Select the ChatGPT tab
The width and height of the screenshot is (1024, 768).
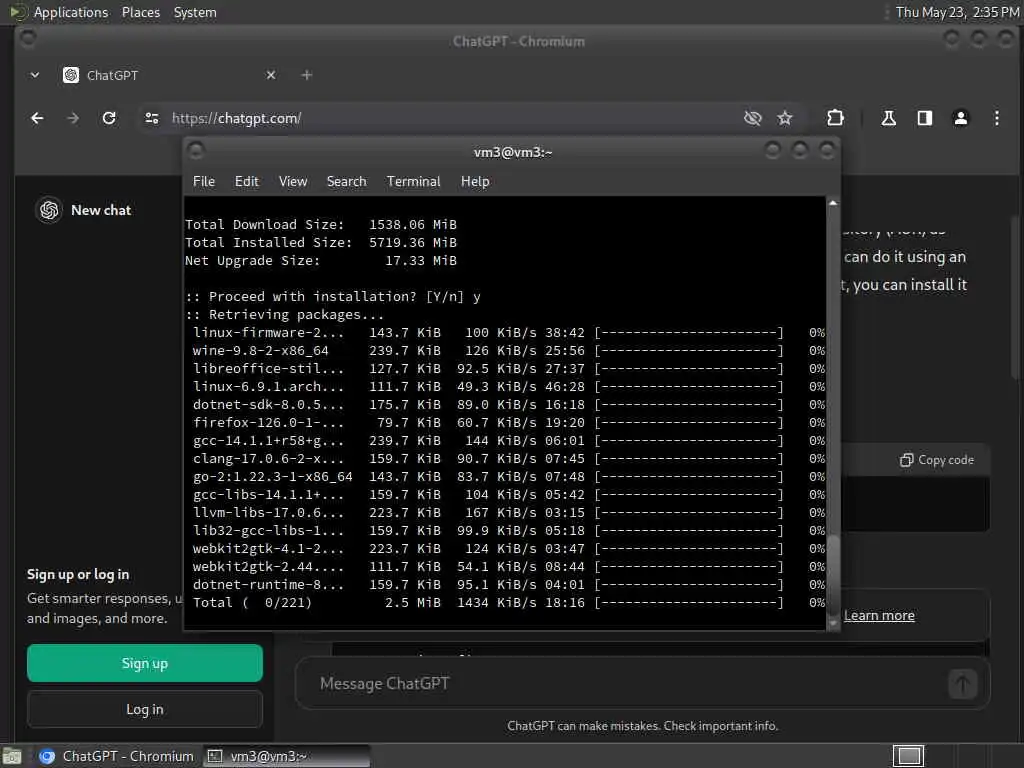point(170,75)
